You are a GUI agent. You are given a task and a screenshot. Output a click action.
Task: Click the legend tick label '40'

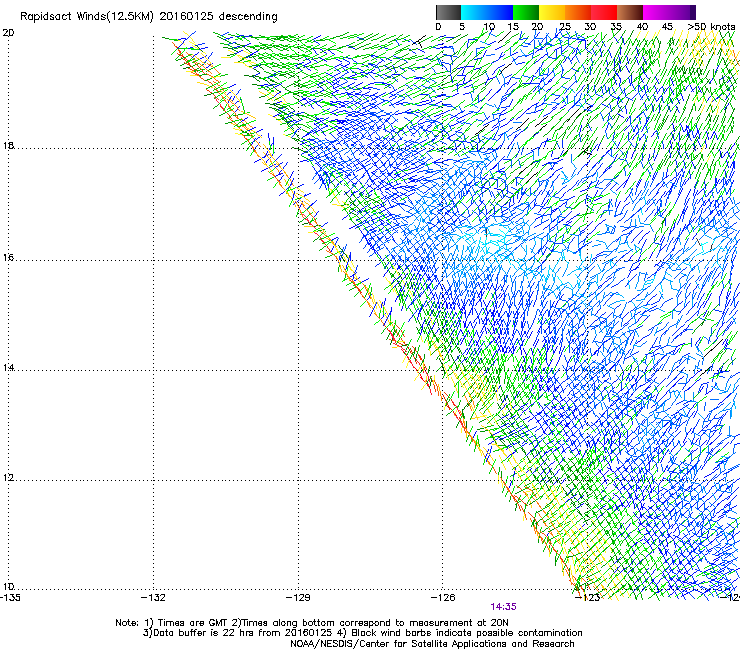pos(642,27)
